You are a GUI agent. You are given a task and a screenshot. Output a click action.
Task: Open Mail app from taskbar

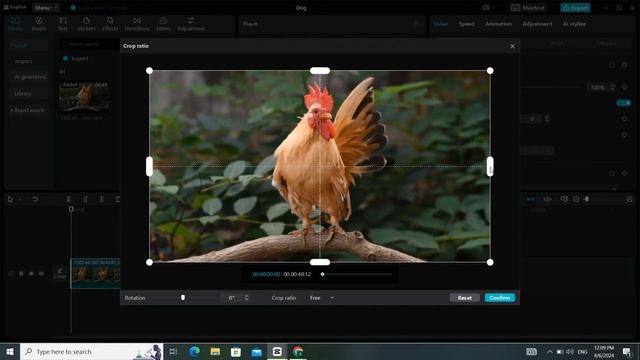[256, 351]
